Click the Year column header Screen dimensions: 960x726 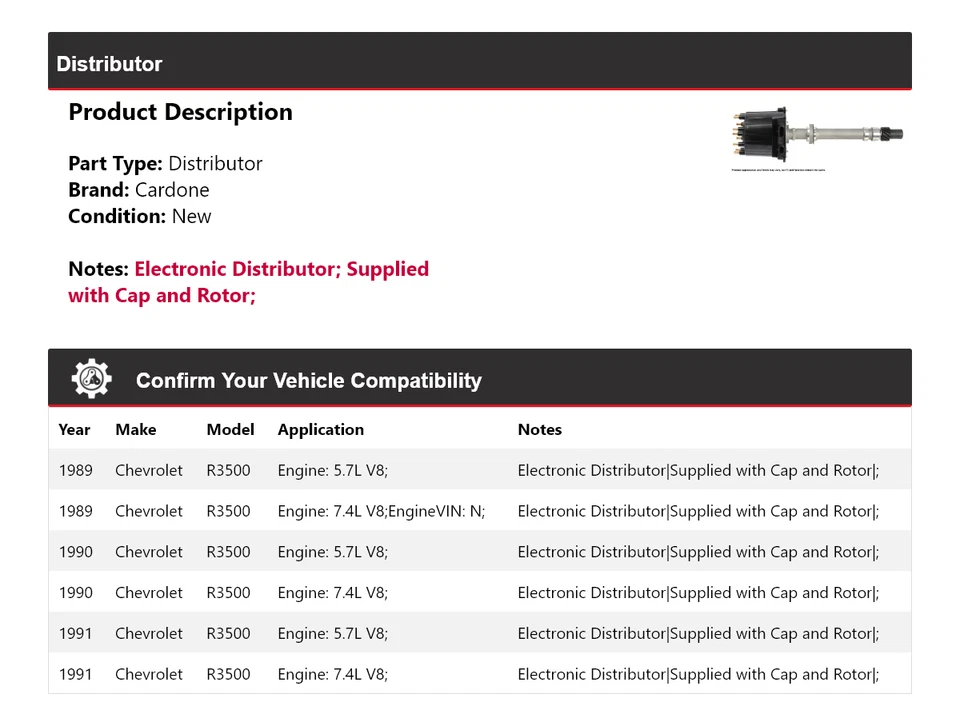(74, 430)
